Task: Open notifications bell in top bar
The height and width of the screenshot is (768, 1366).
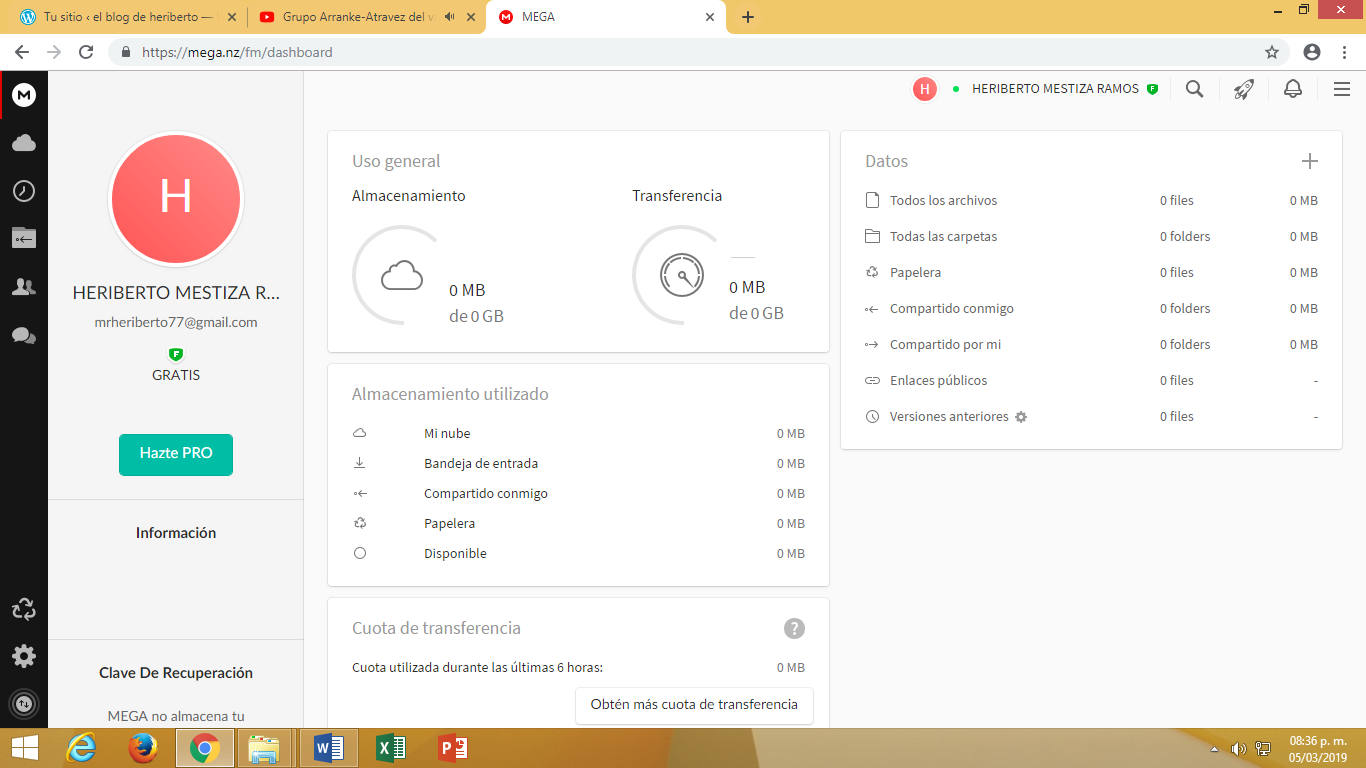Action: point(1293,89)
